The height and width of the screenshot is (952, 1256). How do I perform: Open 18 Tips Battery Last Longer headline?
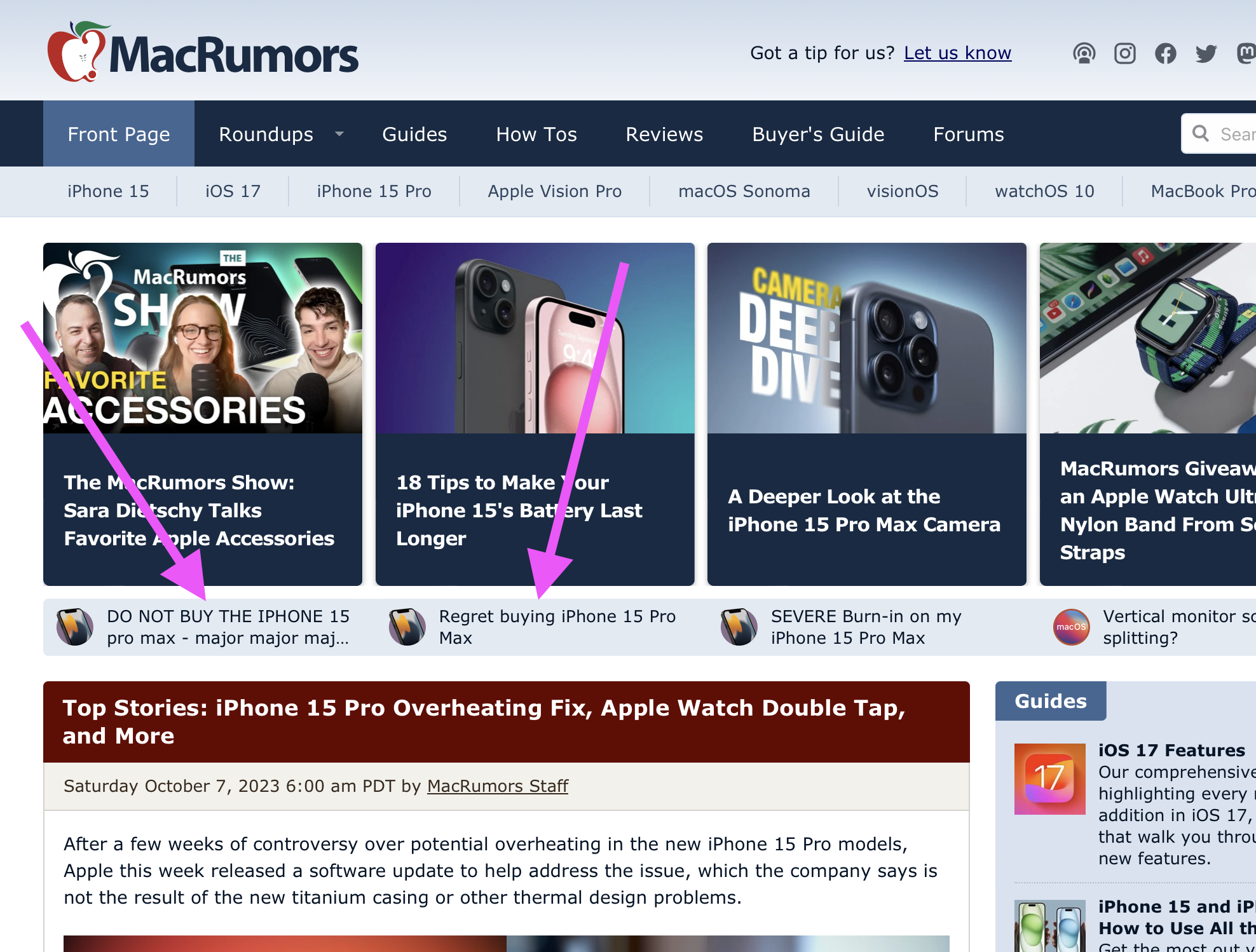[x=519, y=510]
